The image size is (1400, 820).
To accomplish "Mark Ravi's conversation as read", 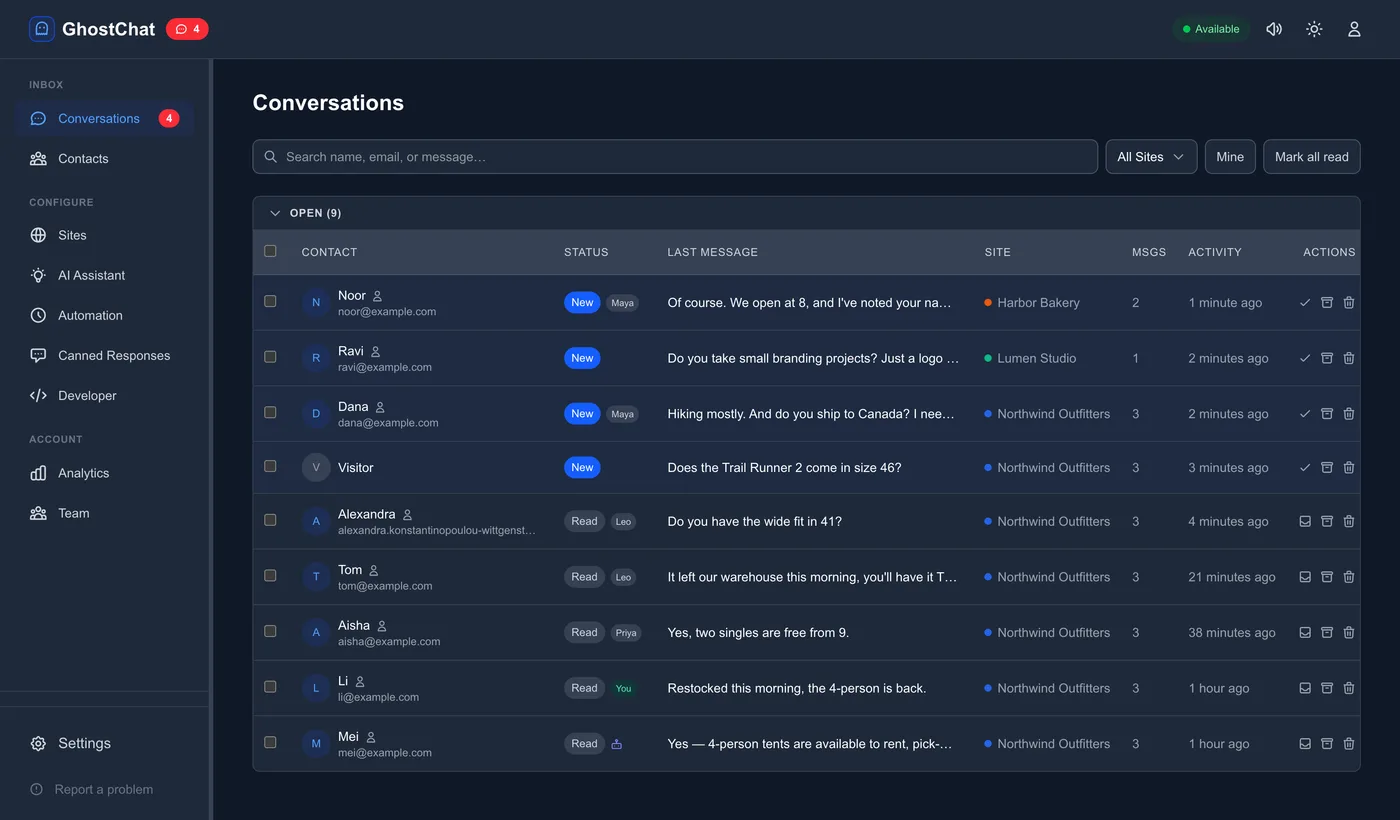I will click(1305, 358).
